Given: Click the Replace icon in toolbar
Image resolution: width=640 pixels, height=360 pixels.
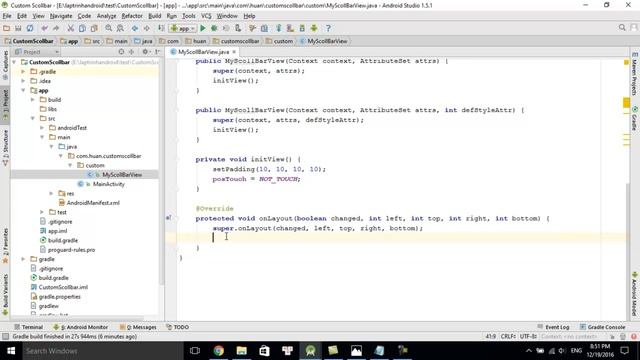Looking at the screenshot, I should 120,28.
